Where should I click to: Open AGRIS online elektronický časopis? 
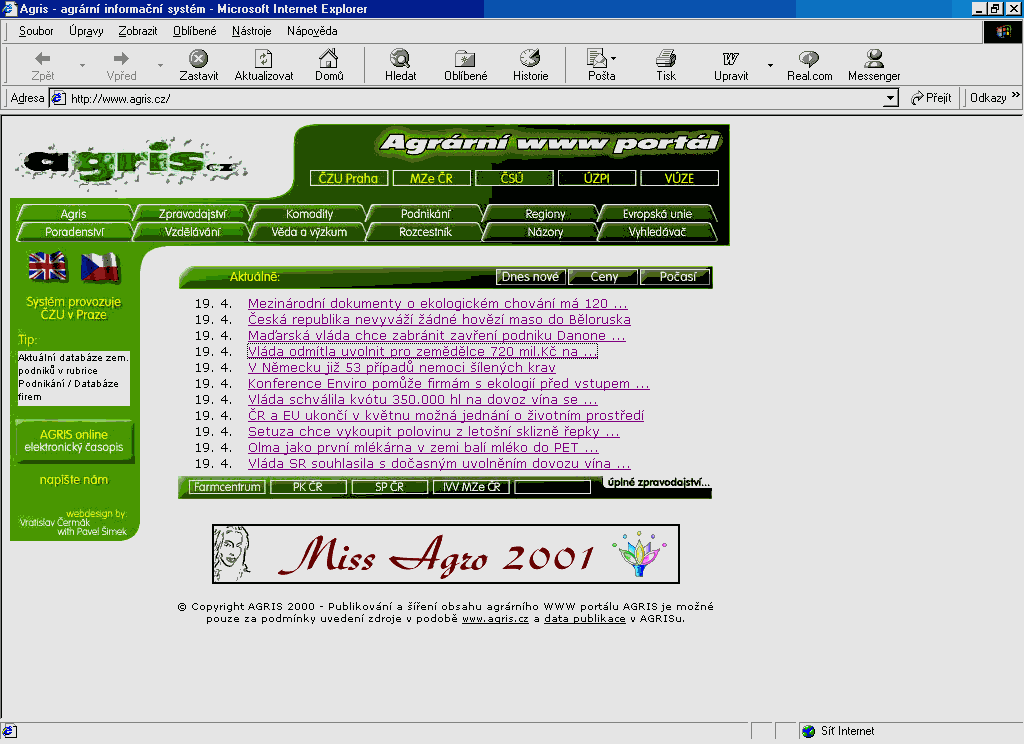[74, 441]
